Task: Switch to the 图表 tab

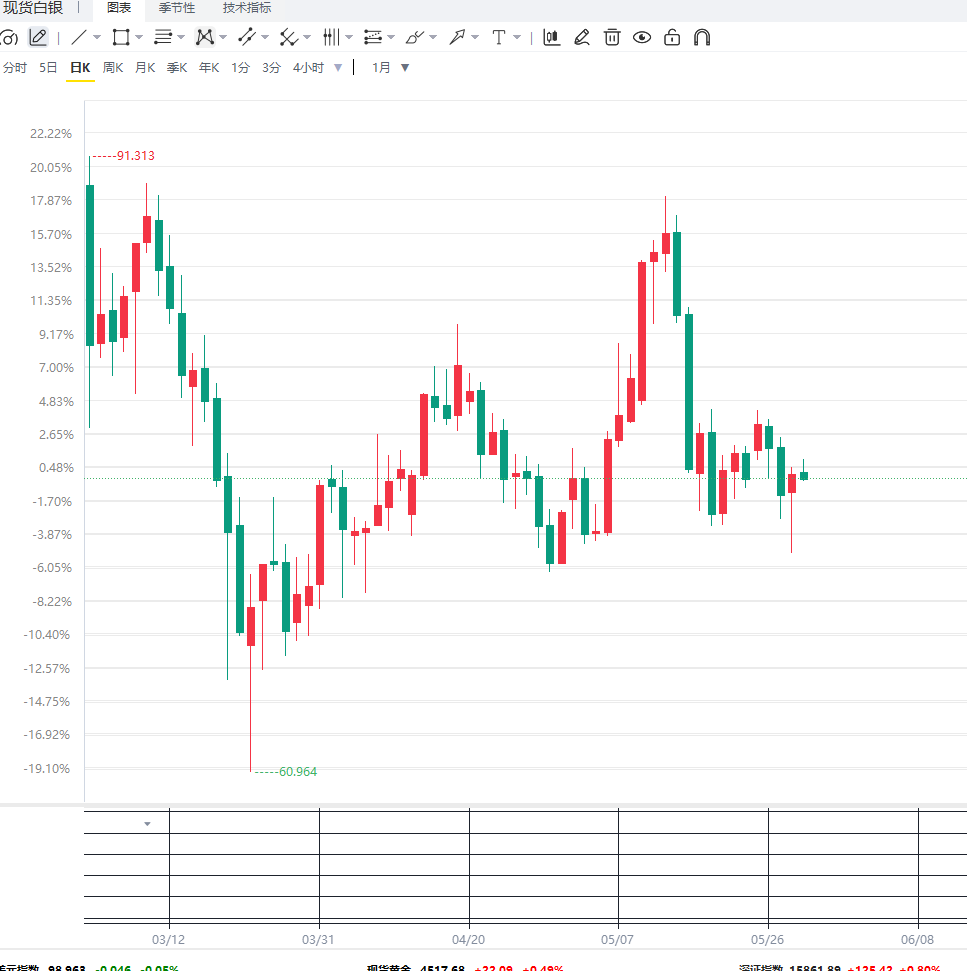Action: pyautogui.click(x=119, y=8)
